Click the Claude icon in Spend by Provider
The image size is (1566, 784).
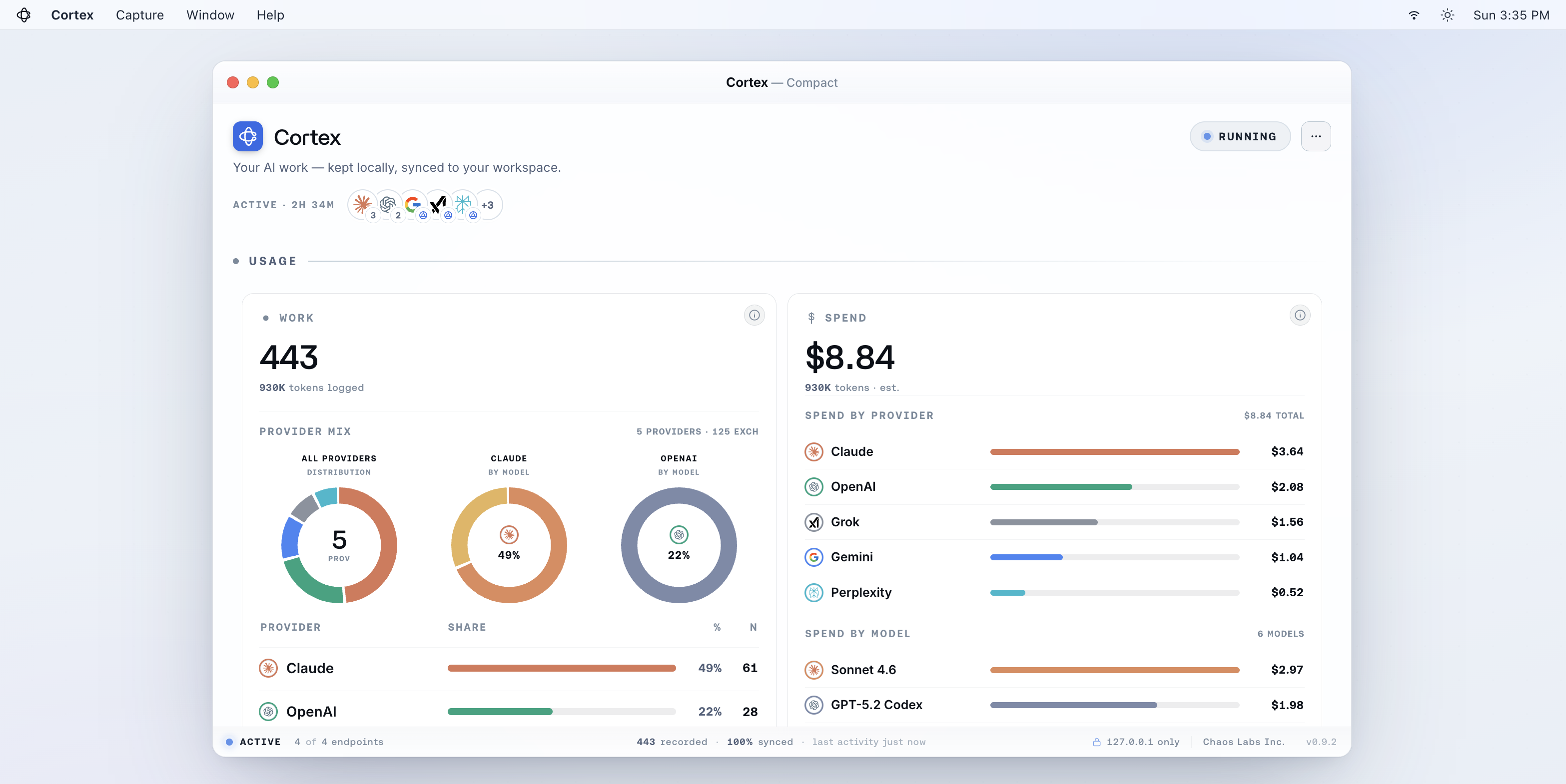coord(814,452)
